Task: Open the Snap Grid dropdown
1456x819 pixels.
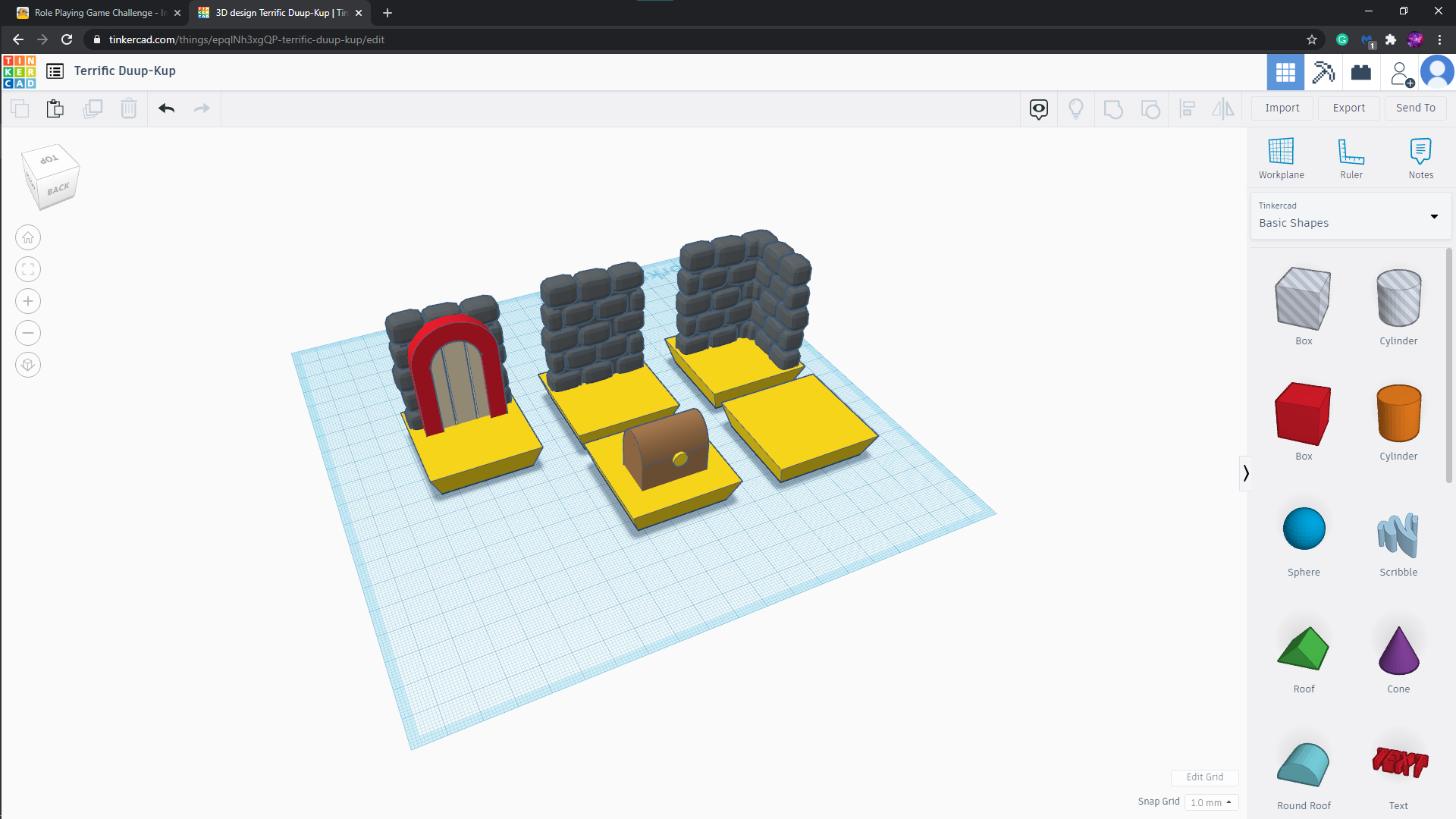Action: [x=1211, y=802]
